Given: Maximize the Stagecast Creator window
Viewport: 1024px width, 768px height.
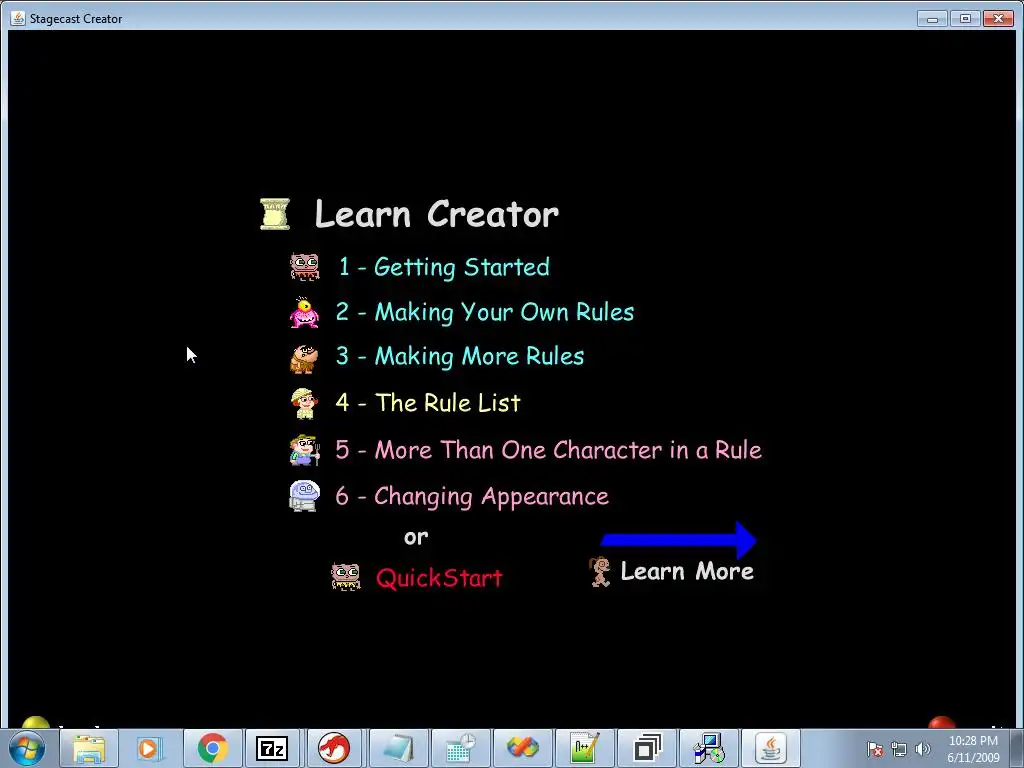Looking at the screenshot, I should click(x=965, y=18).
